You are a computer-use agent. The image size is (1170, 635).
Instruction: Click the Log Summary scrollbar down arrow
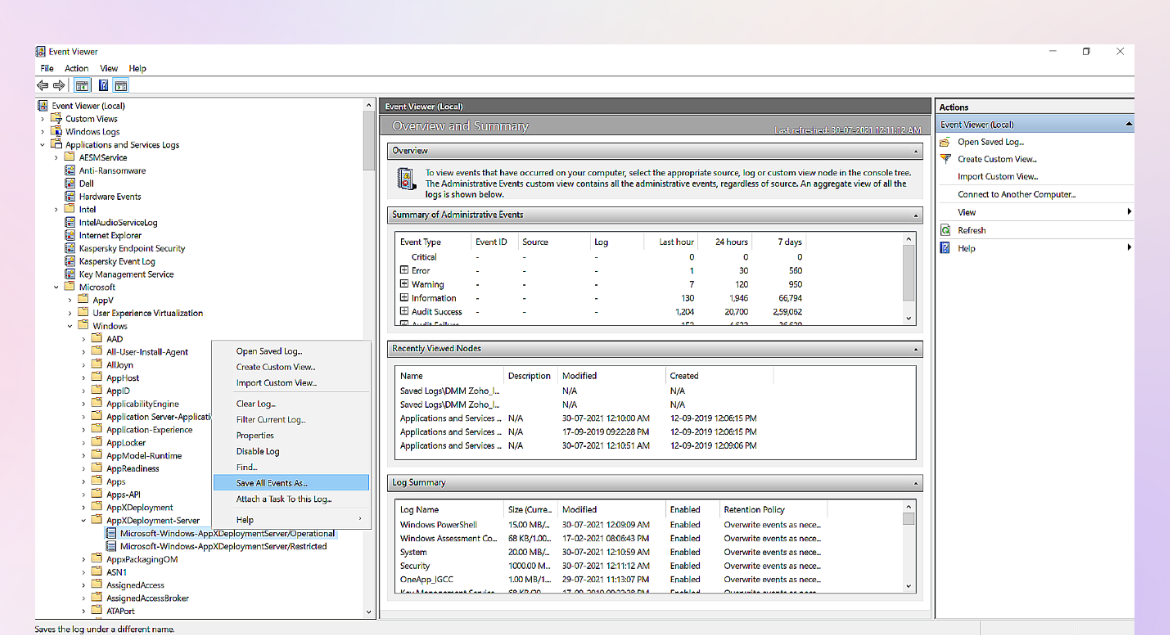click(x=909, y=586)
